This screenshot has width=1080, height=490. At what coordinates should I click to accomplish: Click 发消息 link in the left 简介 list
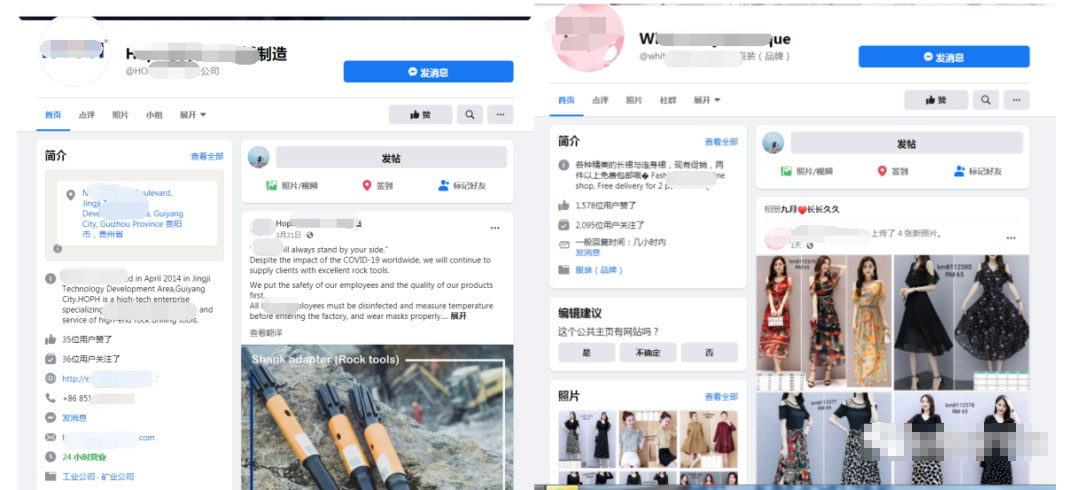(x=74, y=418)
